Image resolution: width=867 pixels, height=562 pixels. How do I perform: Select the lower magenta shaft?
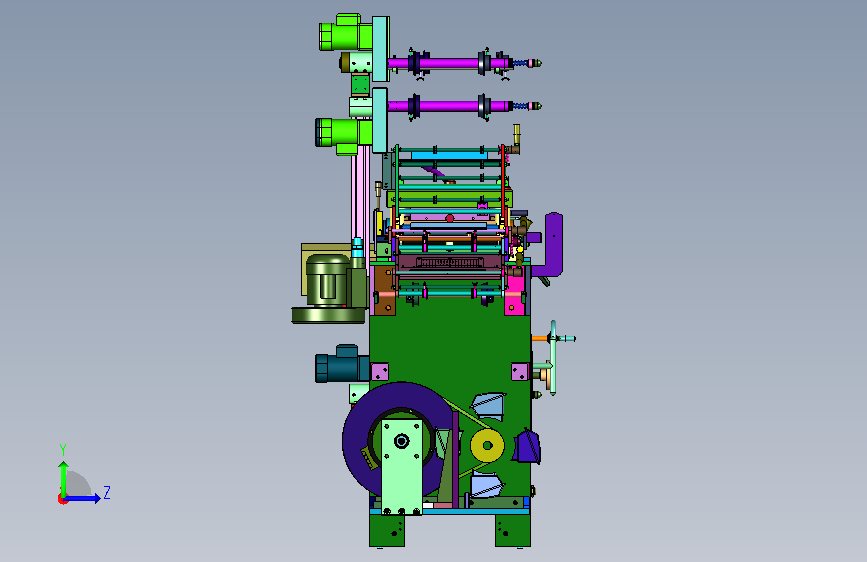(x=448, y=106)
